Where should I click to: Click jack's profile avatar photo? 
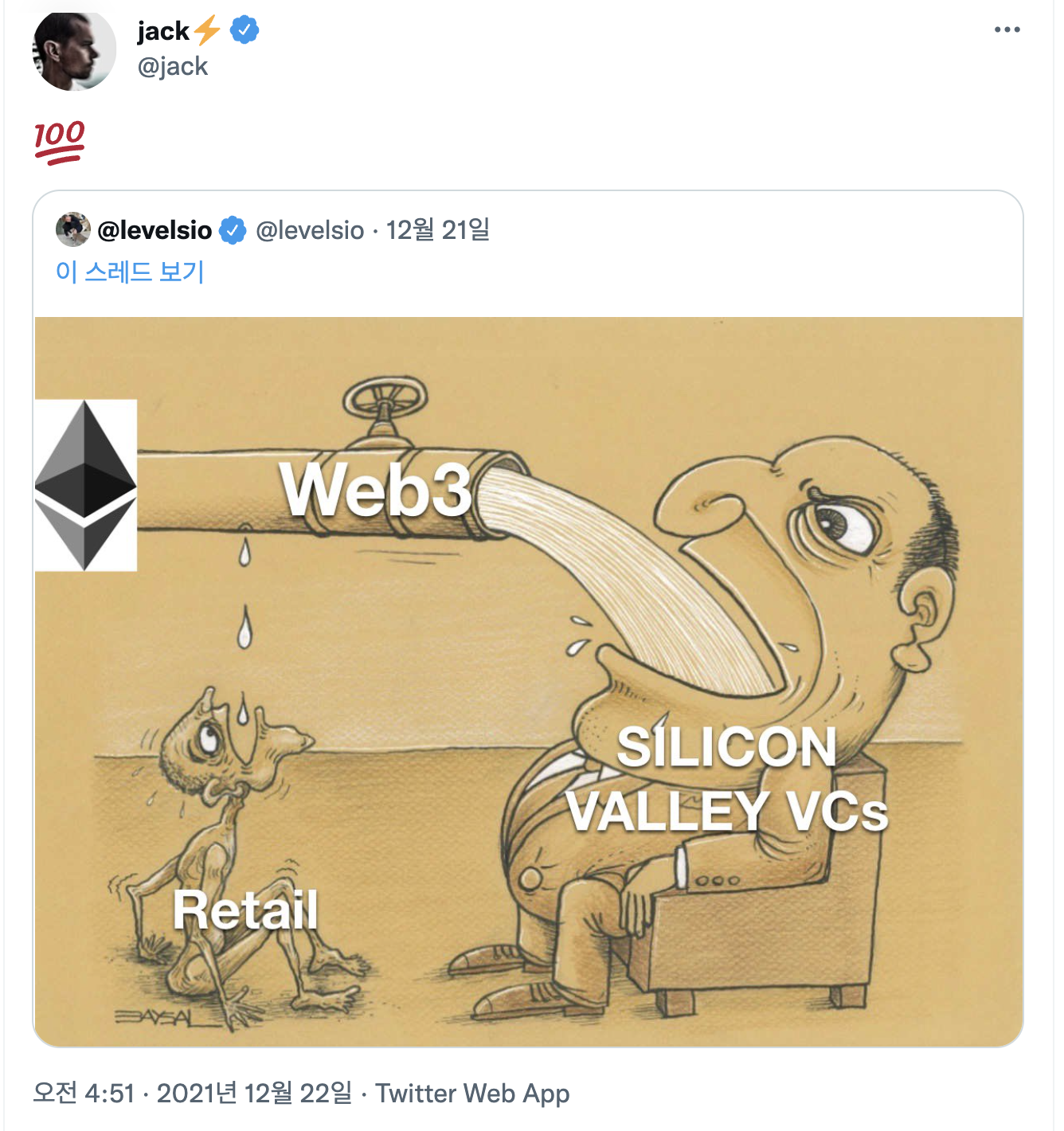point(73,52)
